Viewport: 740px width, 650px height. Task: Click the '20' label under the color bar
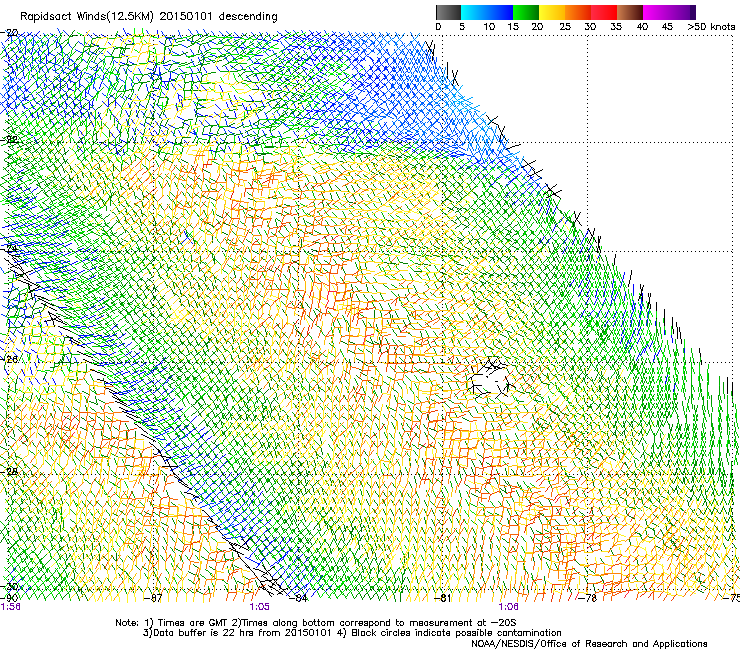(x=537, y=26)
